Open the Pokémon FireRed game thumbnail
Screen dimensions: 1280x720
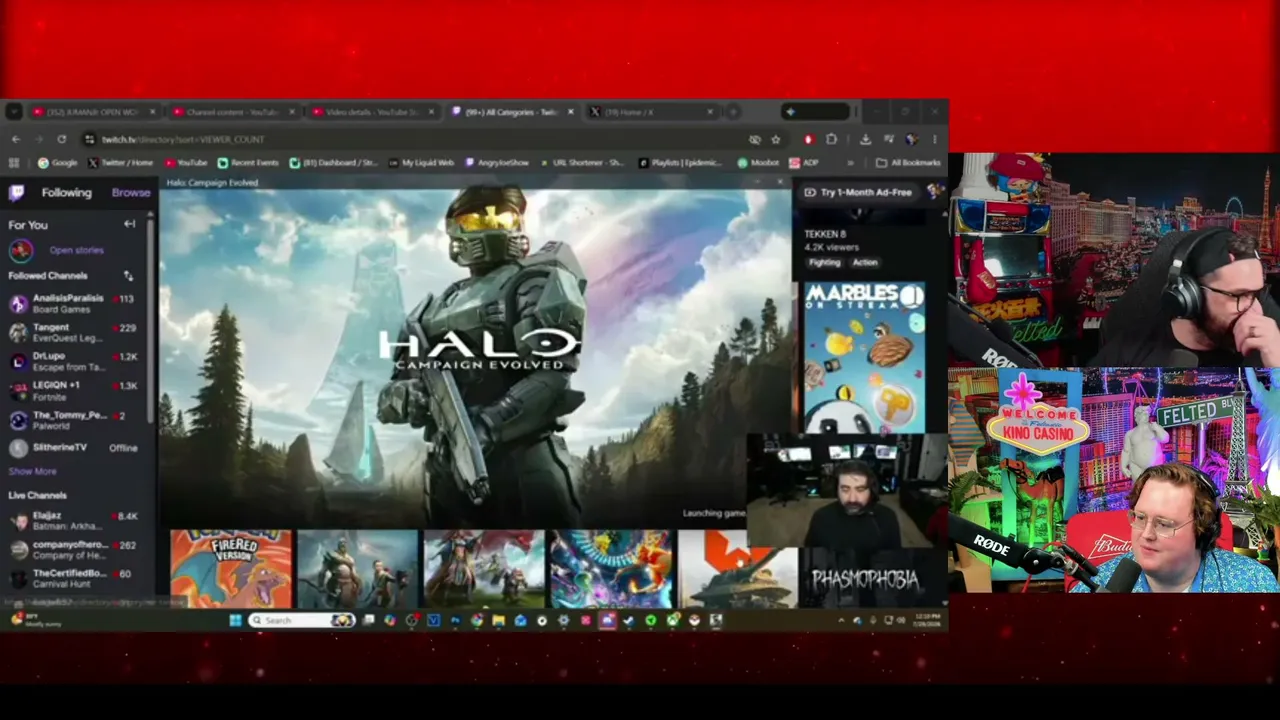click(x=231, y=569)
